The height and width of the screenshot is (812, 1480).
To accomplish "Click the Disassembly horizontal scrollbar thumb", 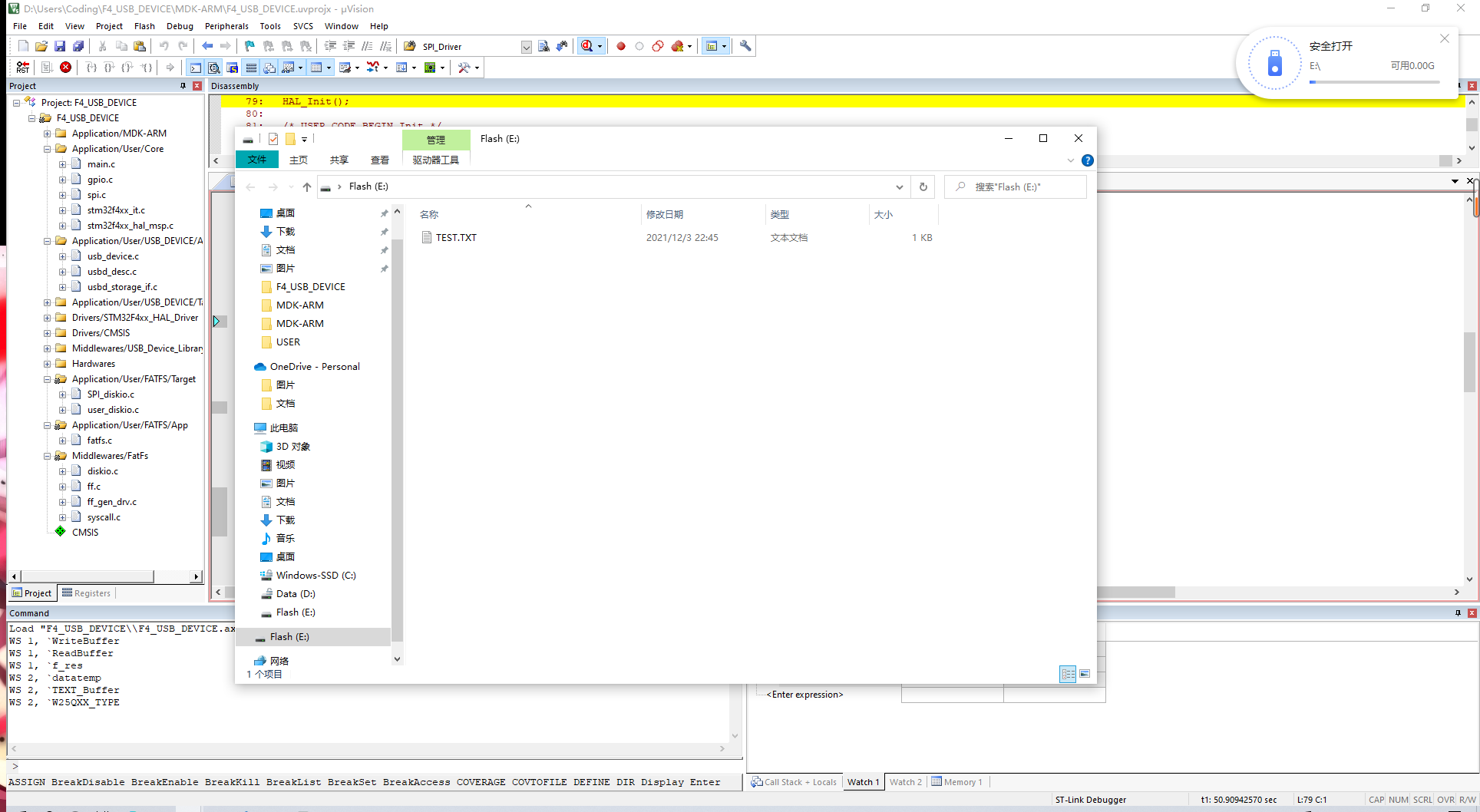I will click(1445, 160).
